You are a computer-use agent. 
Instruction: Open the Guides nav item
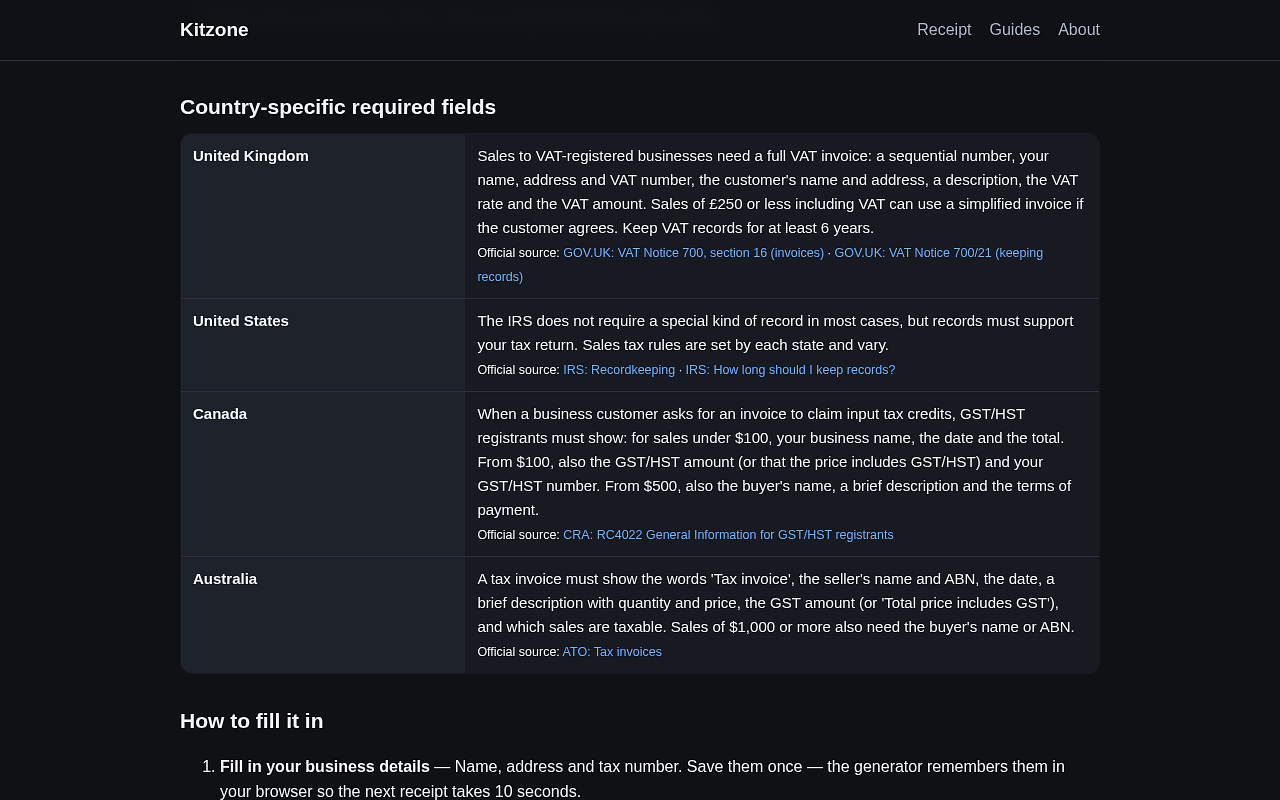[1014, 30]
